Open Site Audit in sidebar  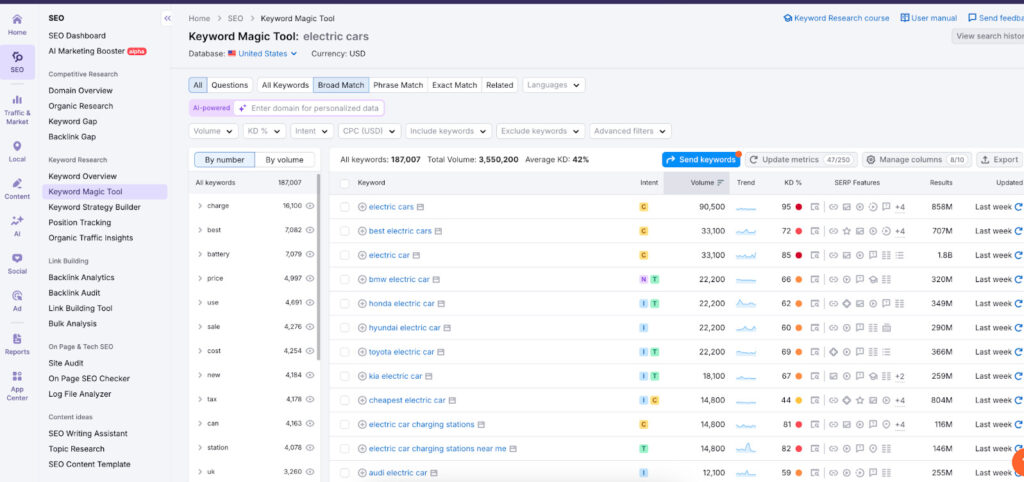click(66, 363)
